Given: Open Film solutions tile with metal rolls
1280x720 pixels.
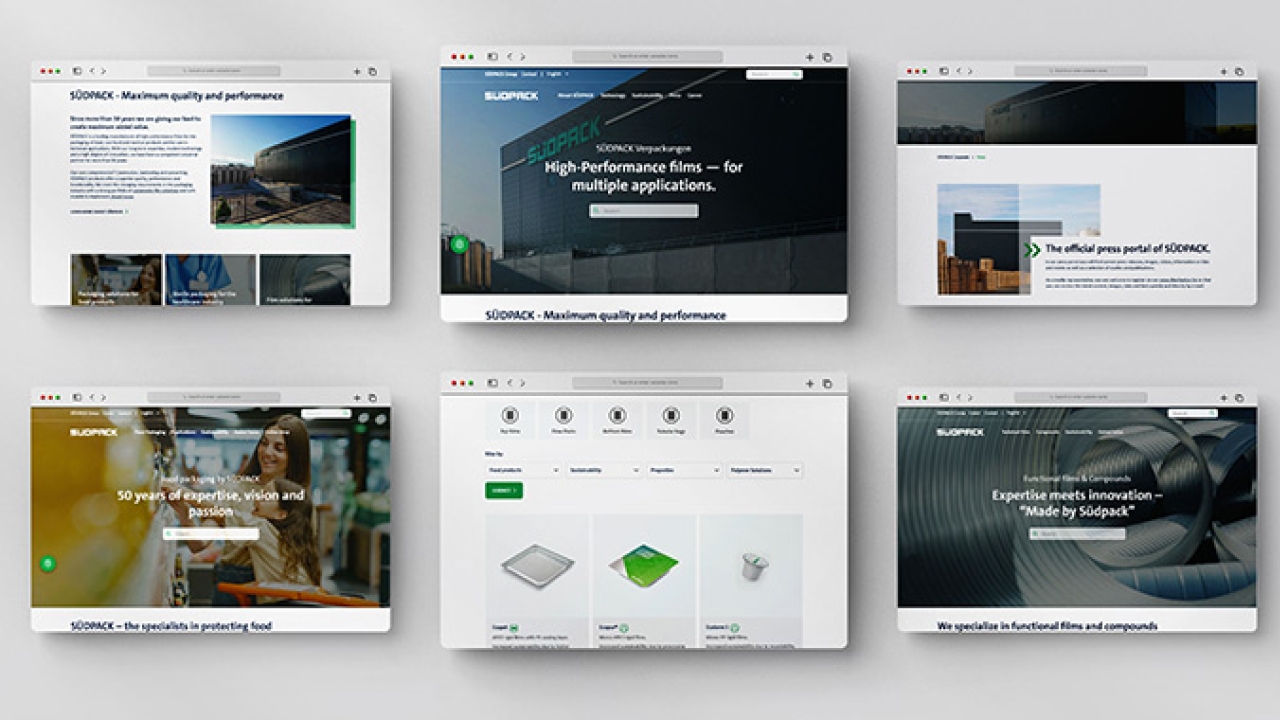Looking at the screenshot, I should 304,279.
